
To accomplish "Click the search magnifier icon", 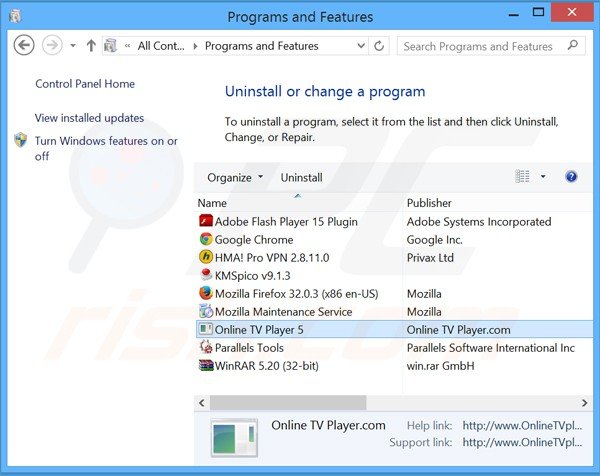I will coord(573,46).
